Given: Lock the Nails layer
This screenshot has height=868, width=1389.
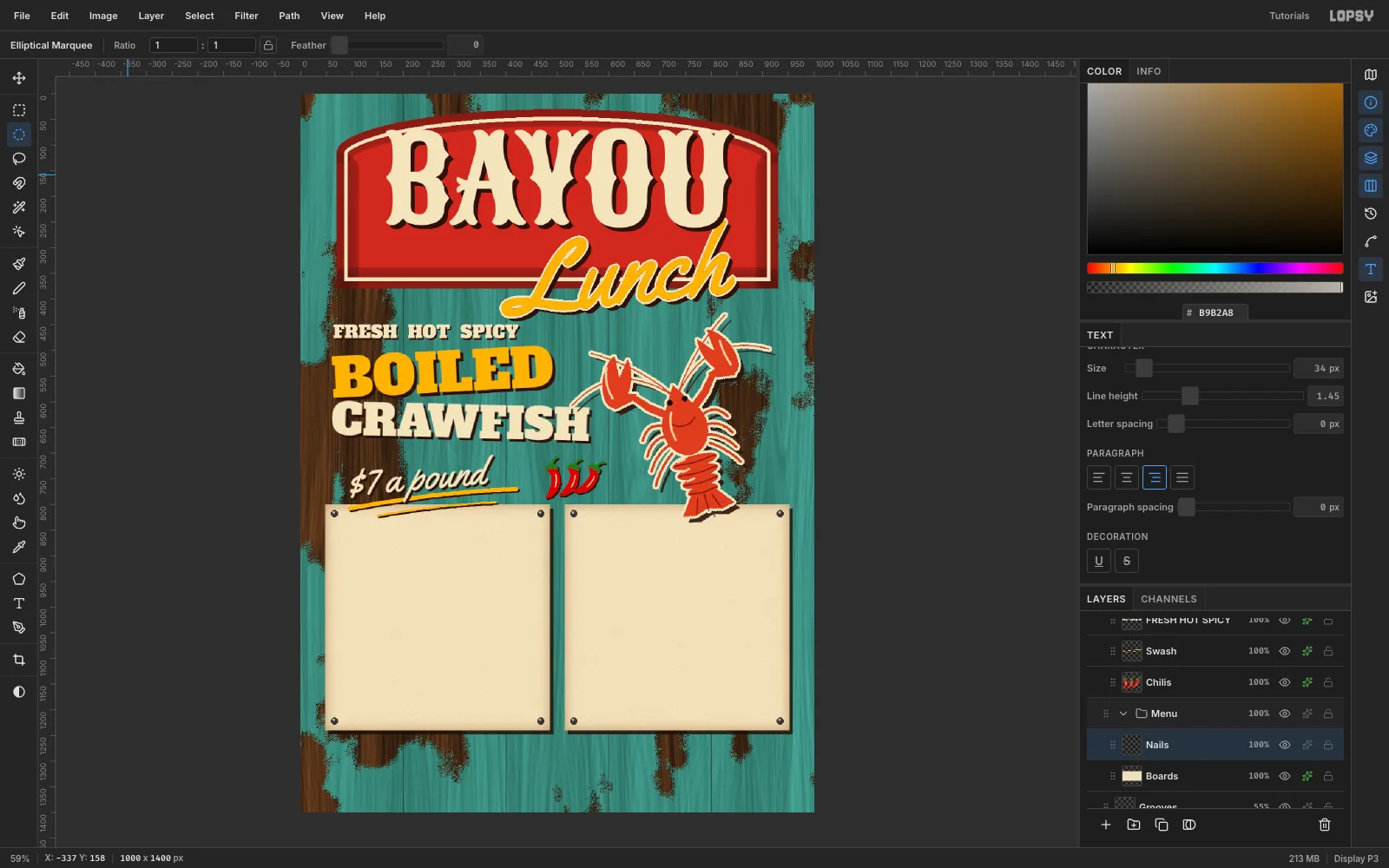Looking at the screenshot, I should 1328,745.
